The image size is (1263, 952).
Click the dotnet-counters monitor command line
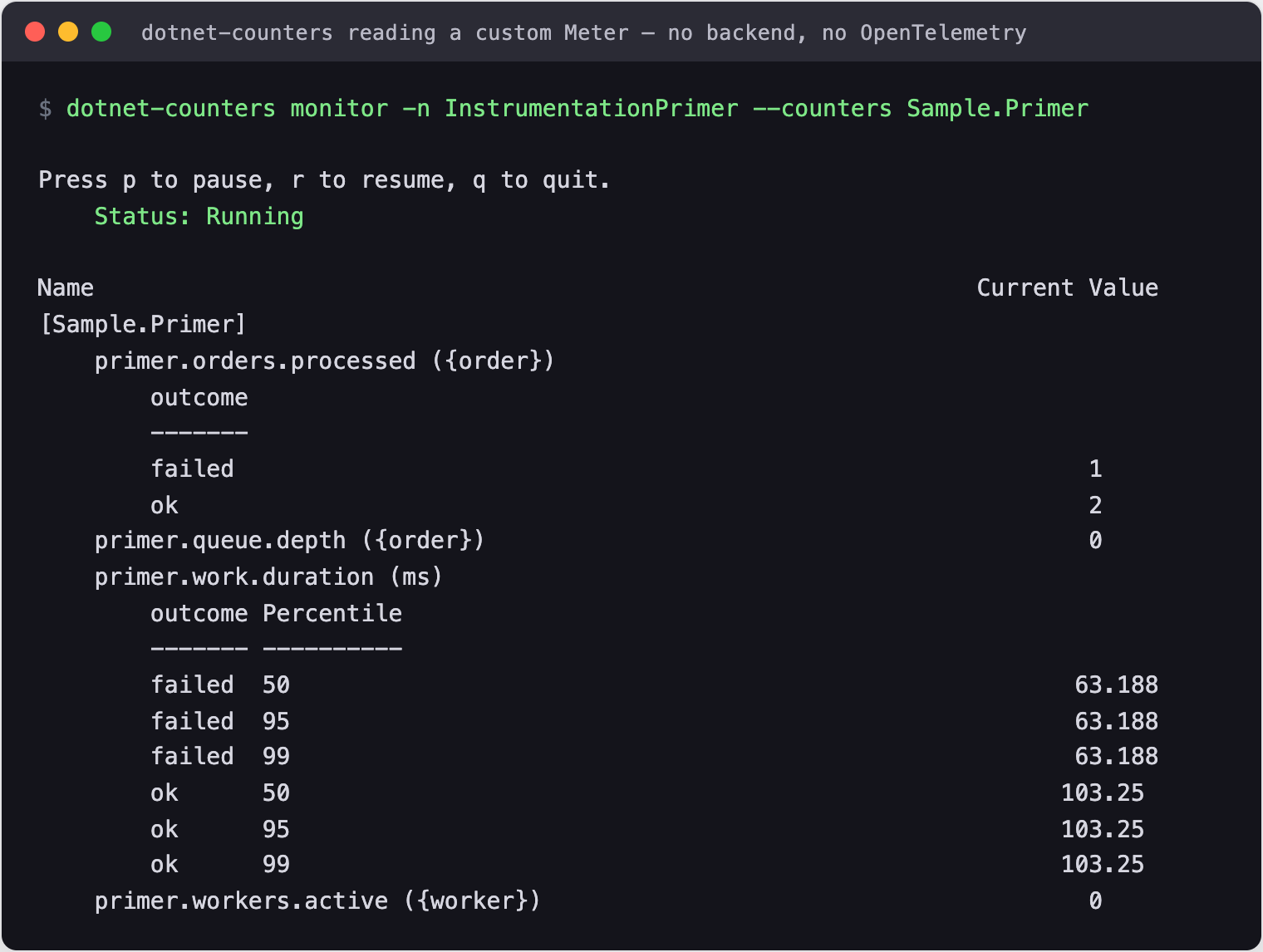pyautogui.click(x=577, y=108)
